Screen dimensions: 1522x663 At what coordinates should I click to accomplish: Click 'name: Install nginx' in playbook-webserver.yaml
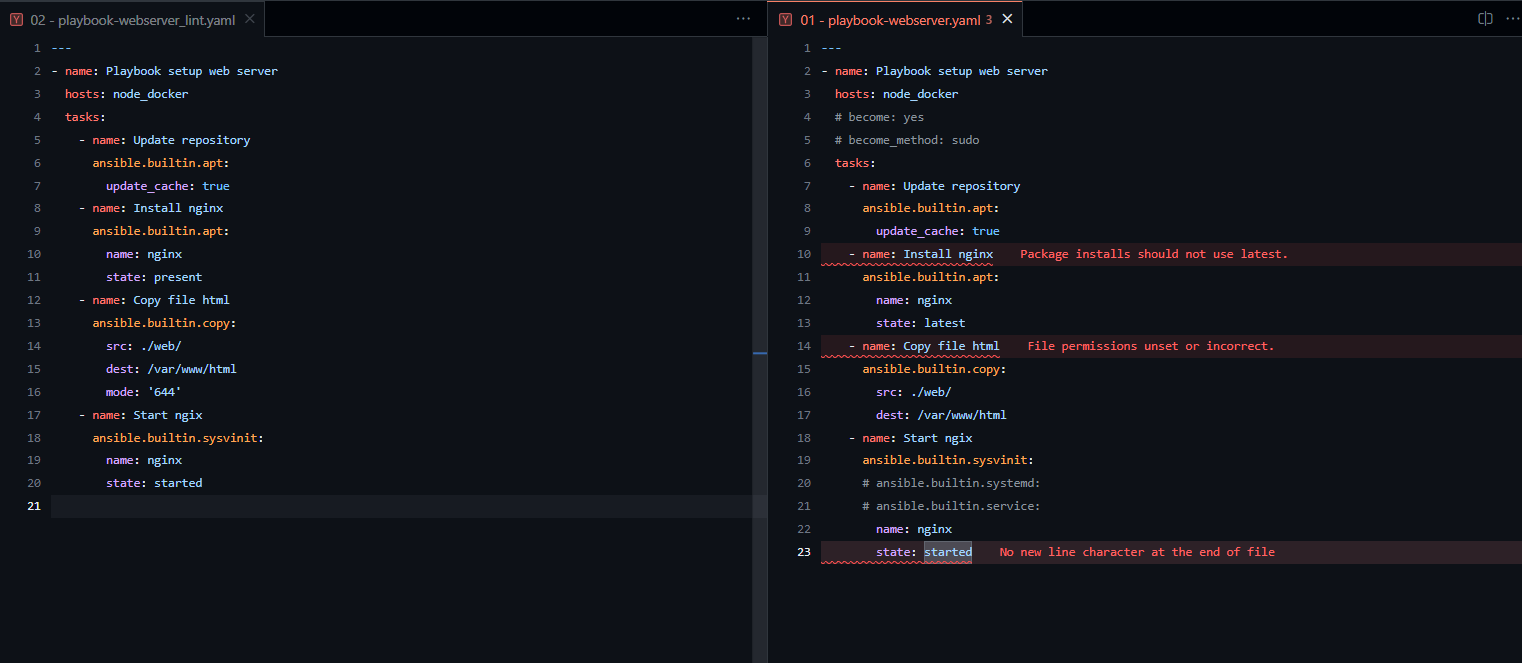click(x=928, y=254)
